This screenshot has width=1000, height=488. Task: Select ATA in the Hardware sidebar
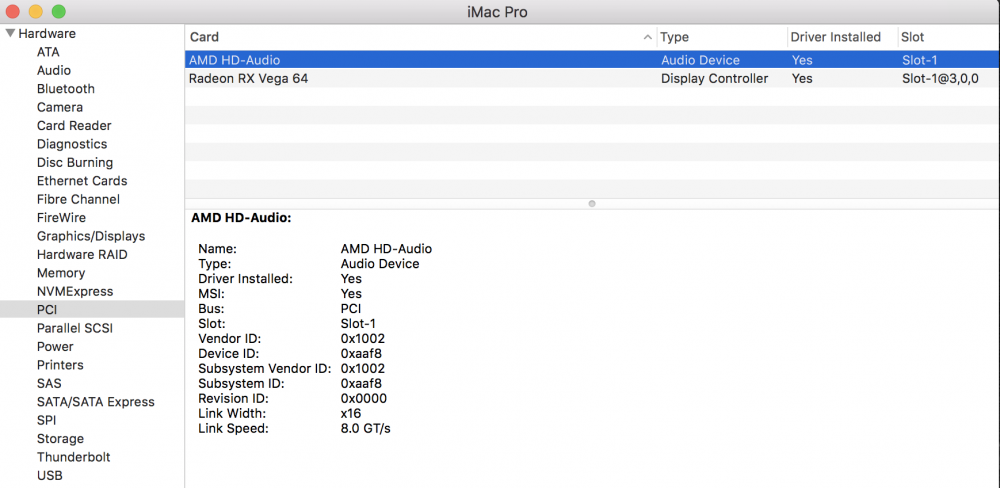[x=48, y=52]
